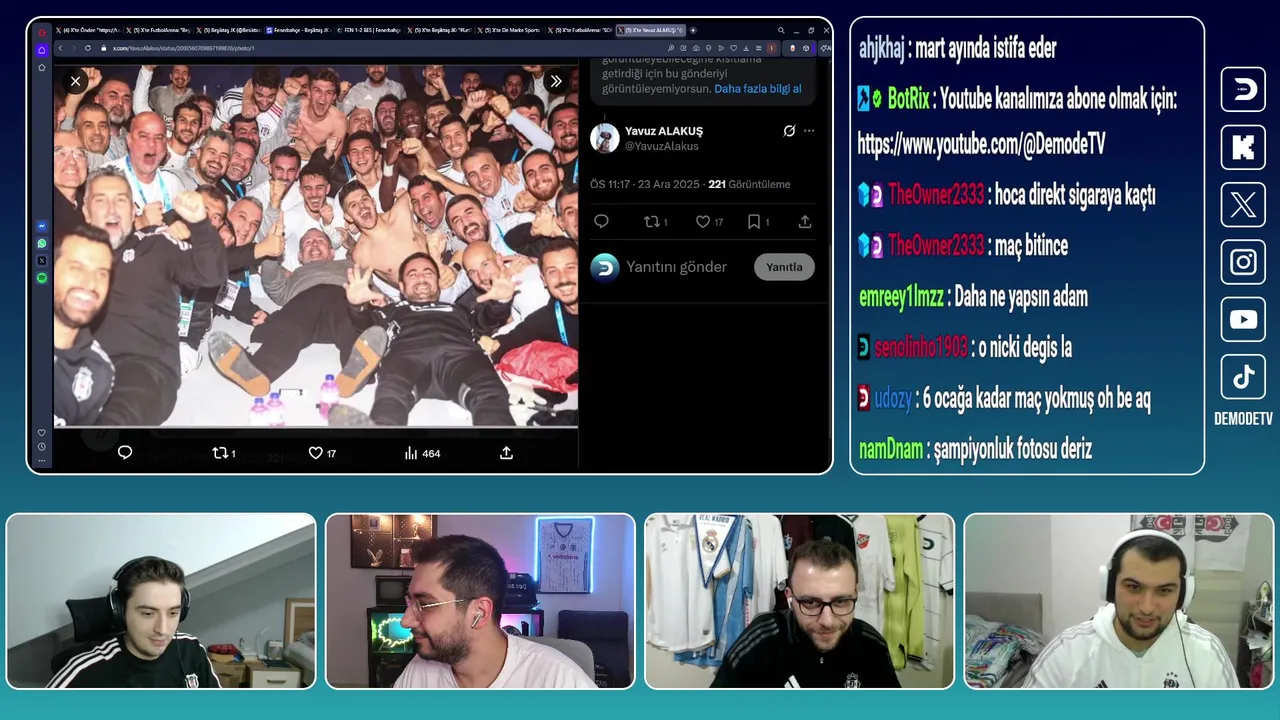This screenshot has height=720, width=1280.
Task: Click the browser address bar URL
Action: (x=184, y=48)
